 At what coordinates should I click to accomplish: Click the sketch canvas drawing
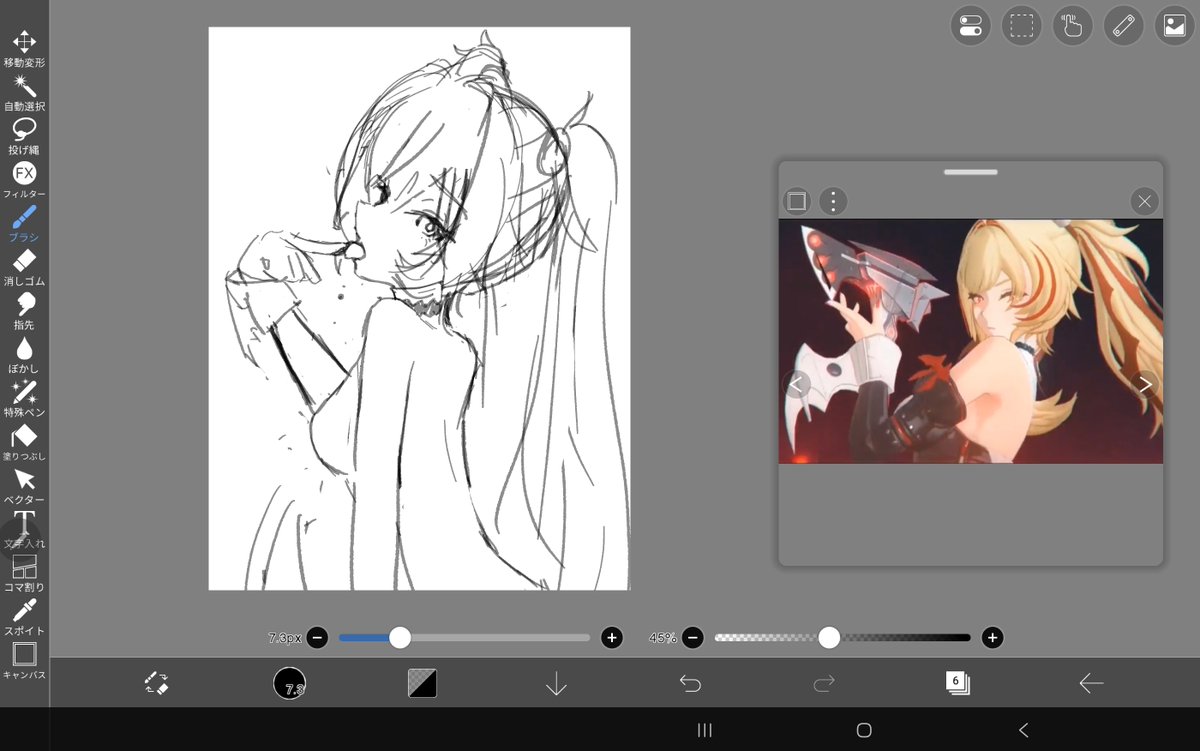[x=419, y=308]
